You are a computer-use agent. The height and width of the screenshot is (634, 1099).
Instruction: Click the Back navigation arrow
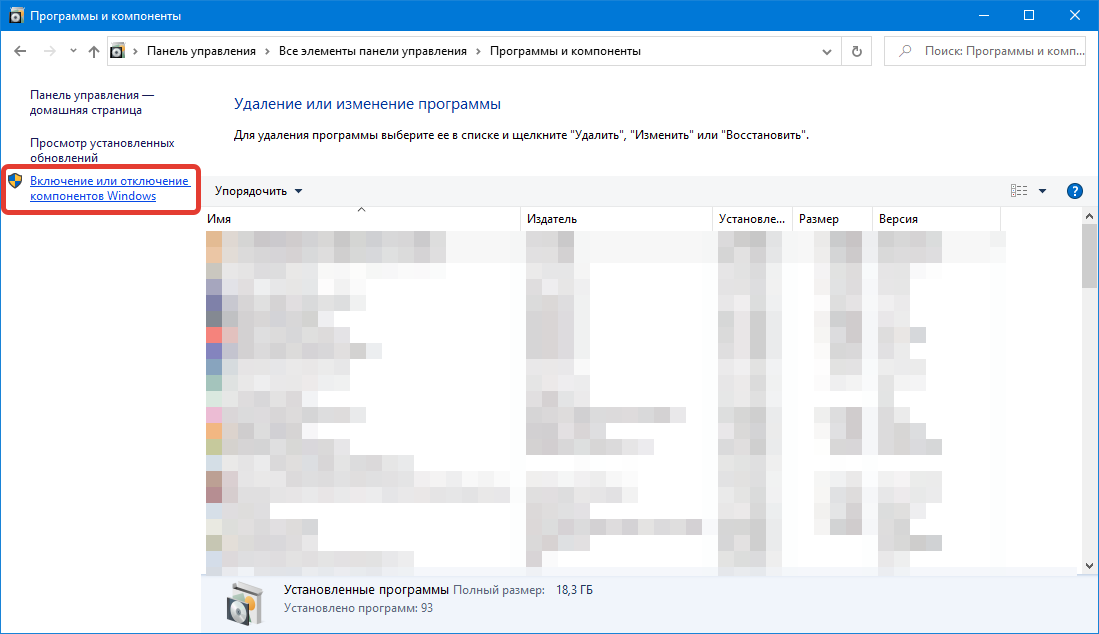pyautogui.click(x=20, y=51)
